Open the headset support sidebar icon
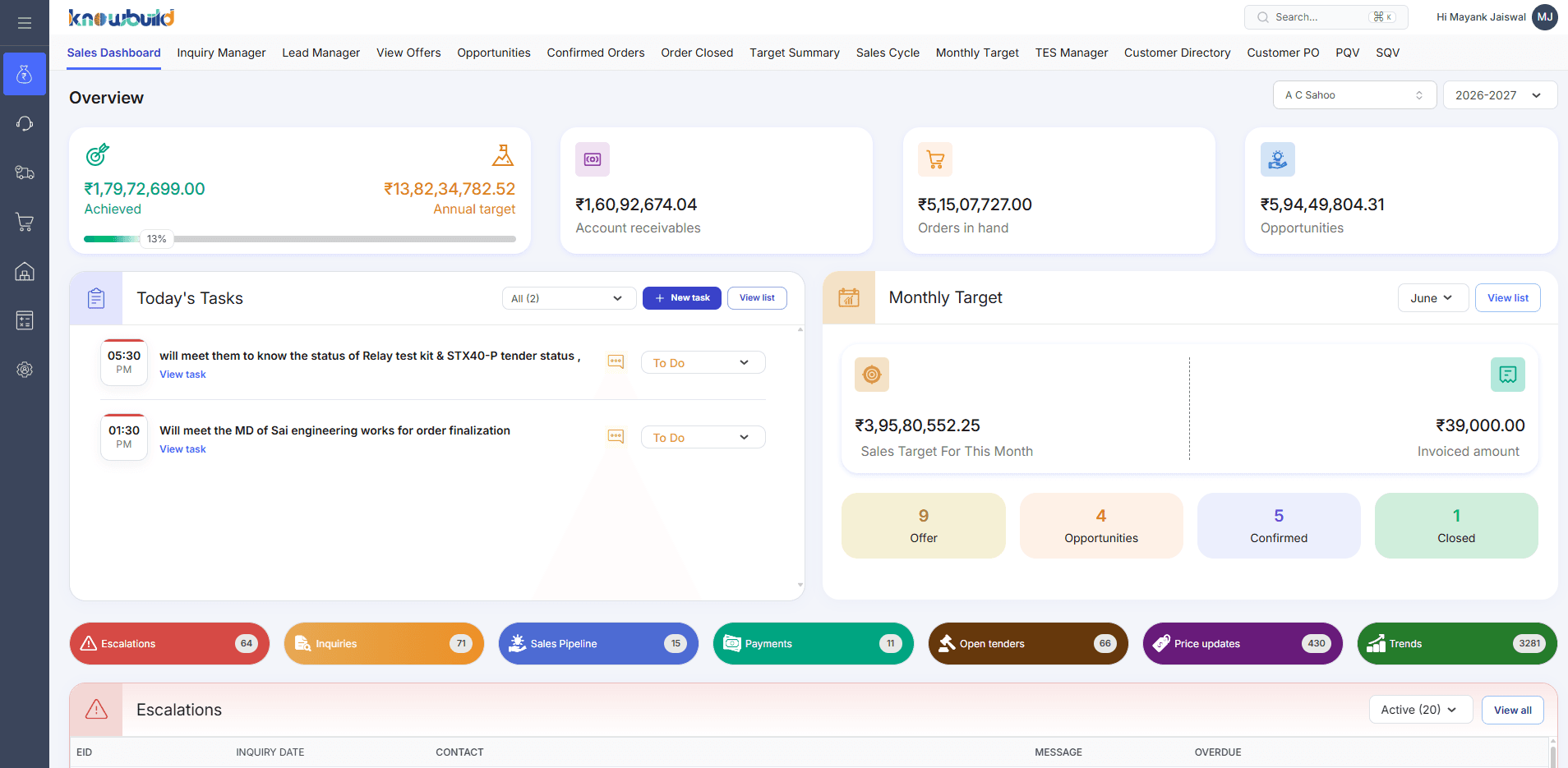1568x768 pixels. point(25,123)
